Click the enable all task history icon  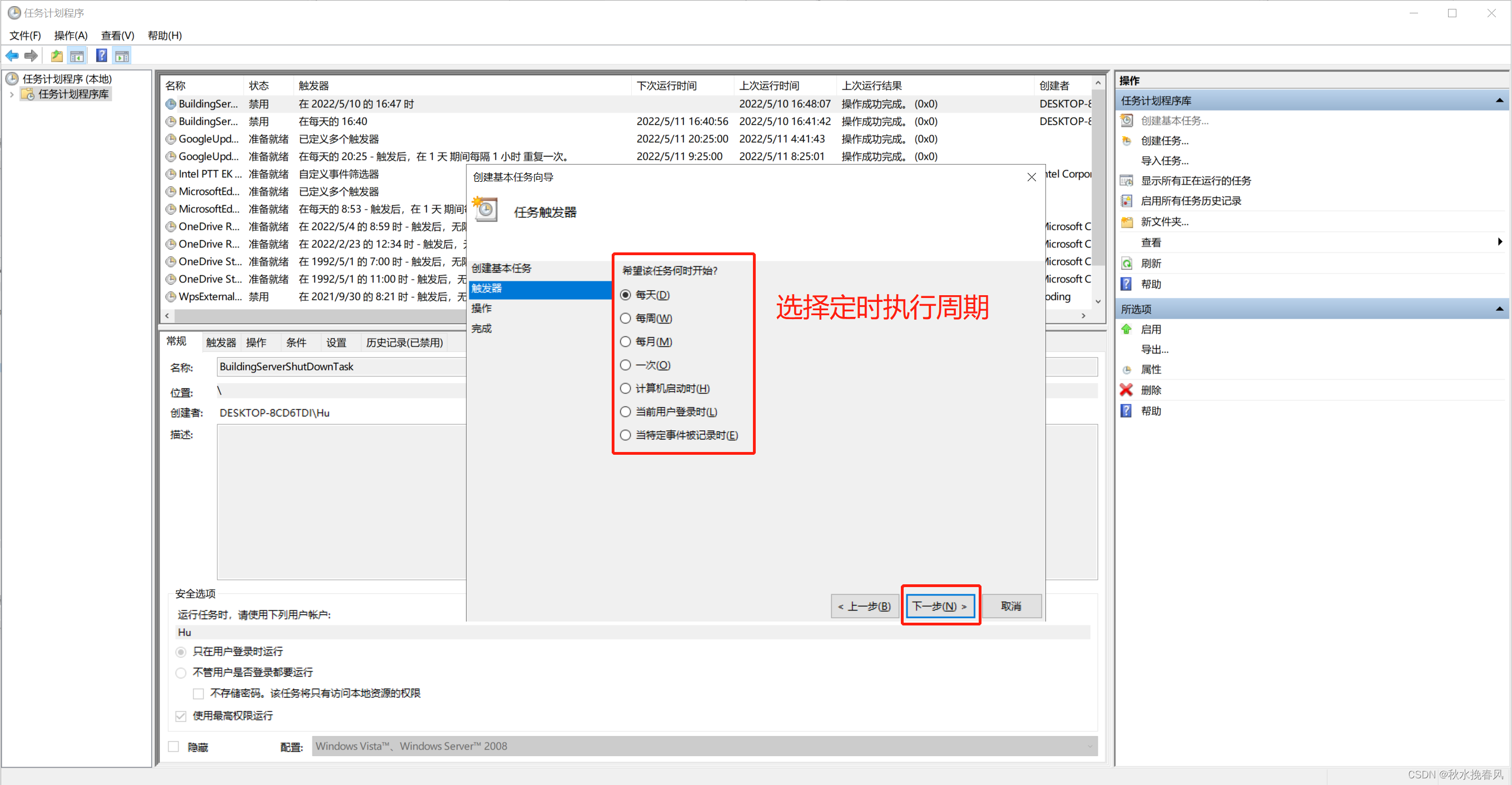click(1127, 201)
